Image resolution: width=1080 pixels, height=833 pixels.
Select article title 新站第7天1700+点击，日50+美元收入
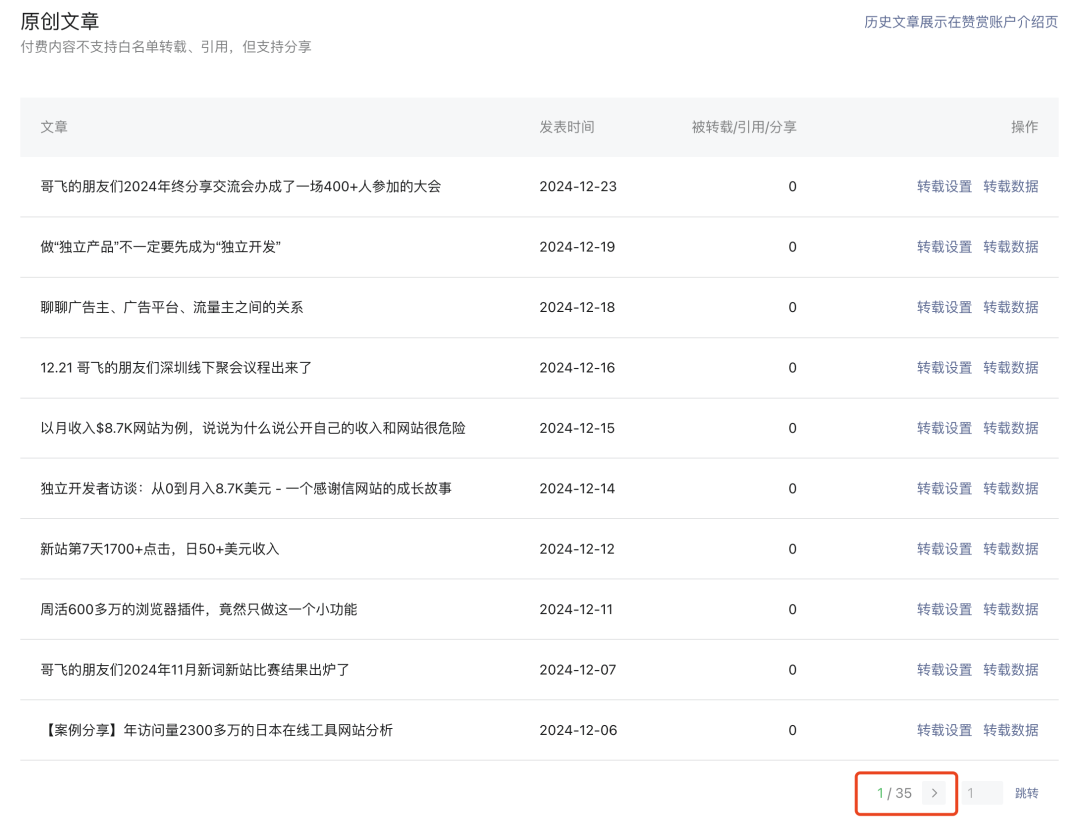click(x=160, y=549)
